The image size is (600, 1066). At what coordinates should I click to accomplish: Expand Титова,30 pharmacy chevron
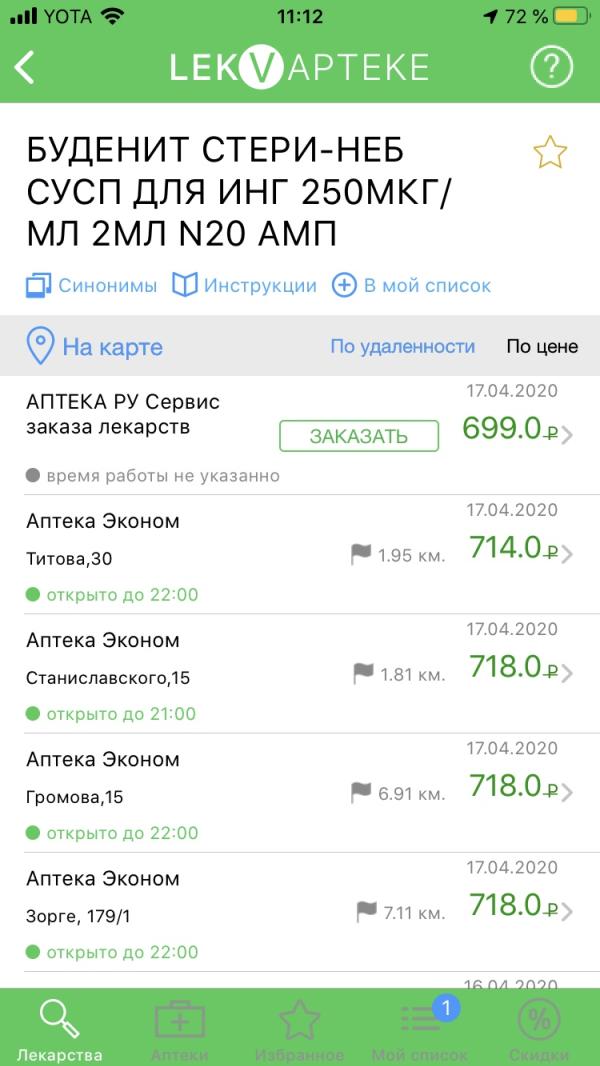pyautogui.click(x=567, y=554)
